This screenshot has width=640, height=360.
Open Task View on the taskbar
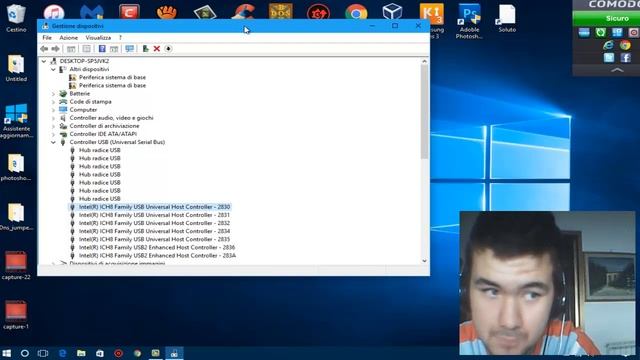pyautogui.click(x=43, y=353)
